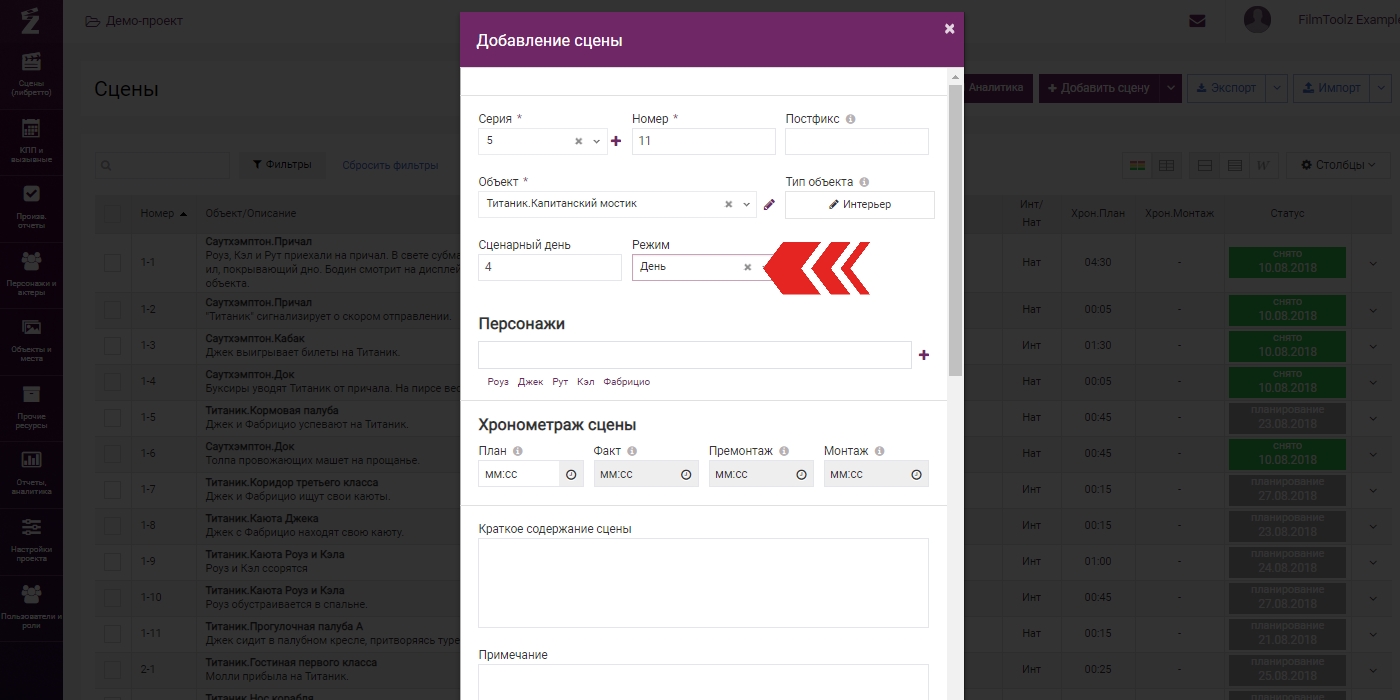Click the dialog vertical scrollbar thumb

pos(955,230)
